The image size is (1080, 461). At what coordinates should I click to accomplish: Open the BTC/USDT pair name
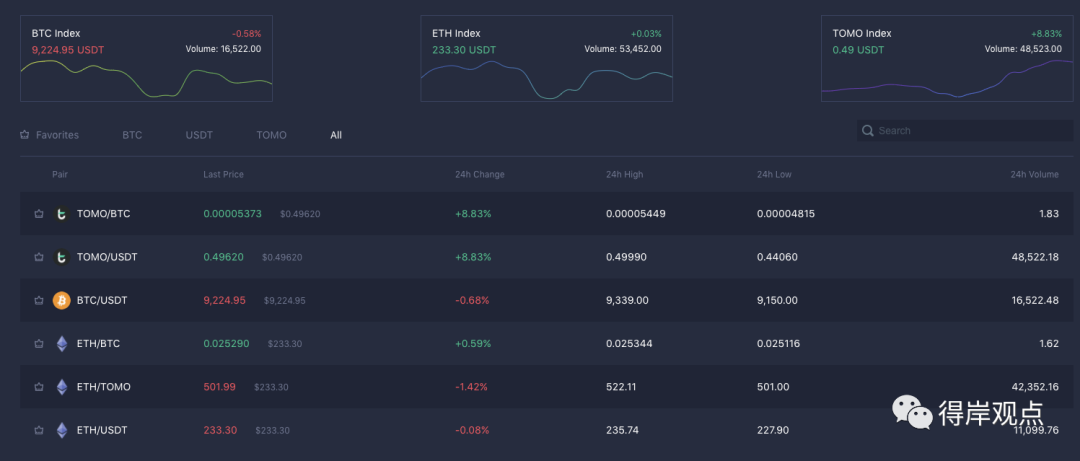102,300
